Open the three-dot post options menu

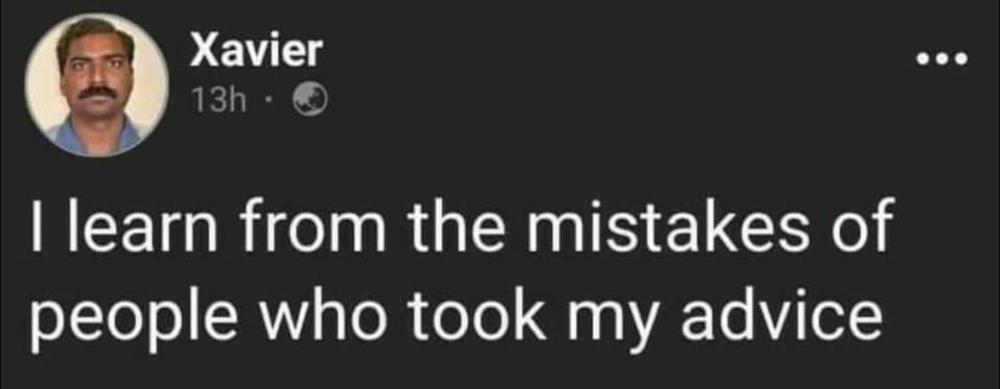tap(942, 61)
